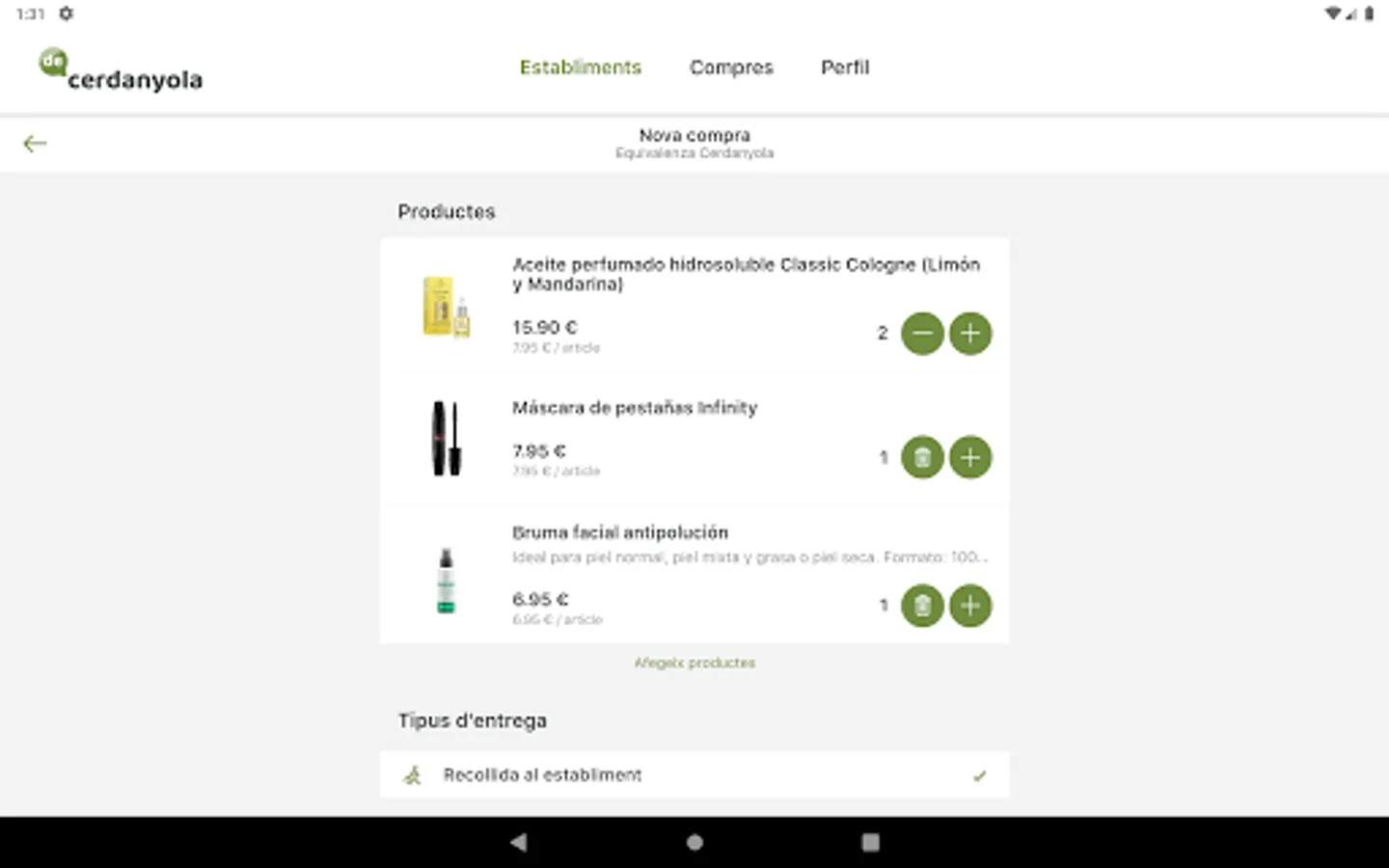Image resolution: width=1389 pixels, height=868 pixels.
Task: Go to the Perfil tab
Action: click(845, 68)
